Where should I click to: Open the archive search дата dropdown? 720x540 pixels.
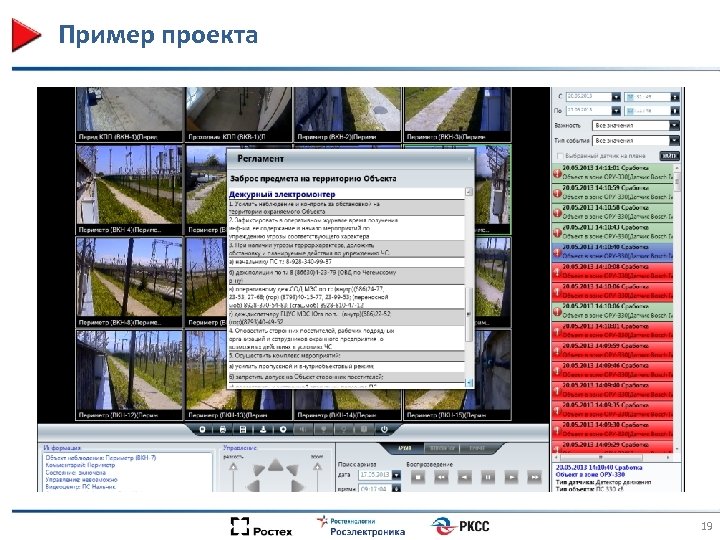[x=397, y=475]
